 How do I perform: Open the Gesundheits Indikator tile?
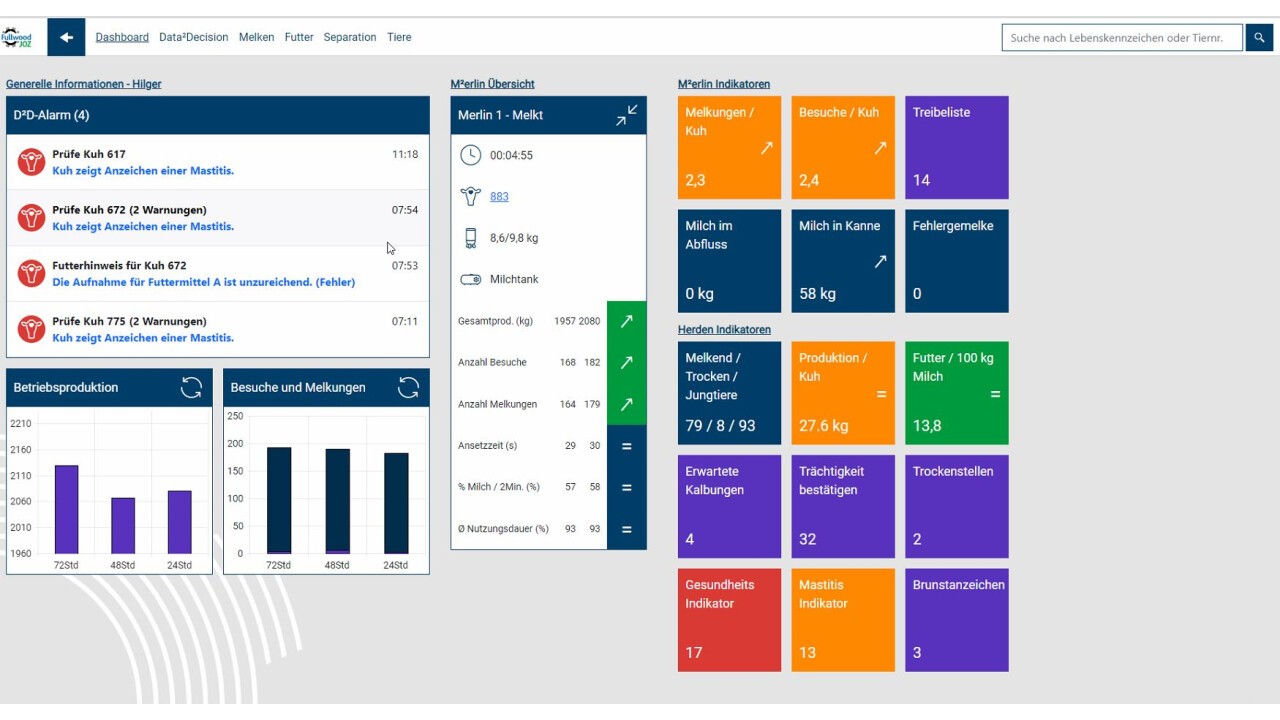[729, 620]
